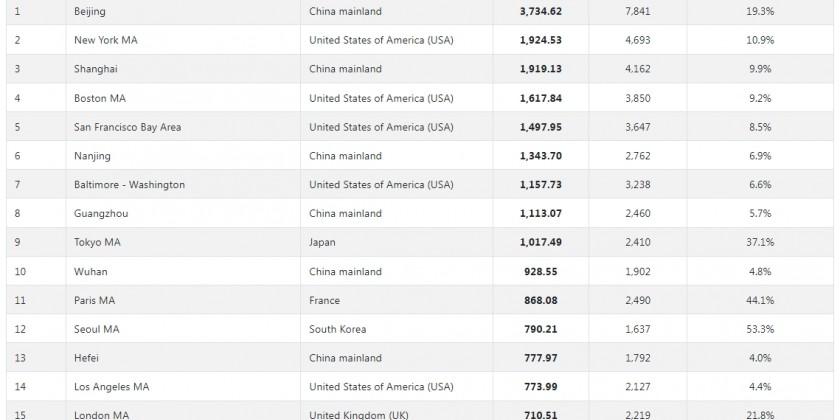
Task: Open the Hefei entry
Action: point(88,358)
